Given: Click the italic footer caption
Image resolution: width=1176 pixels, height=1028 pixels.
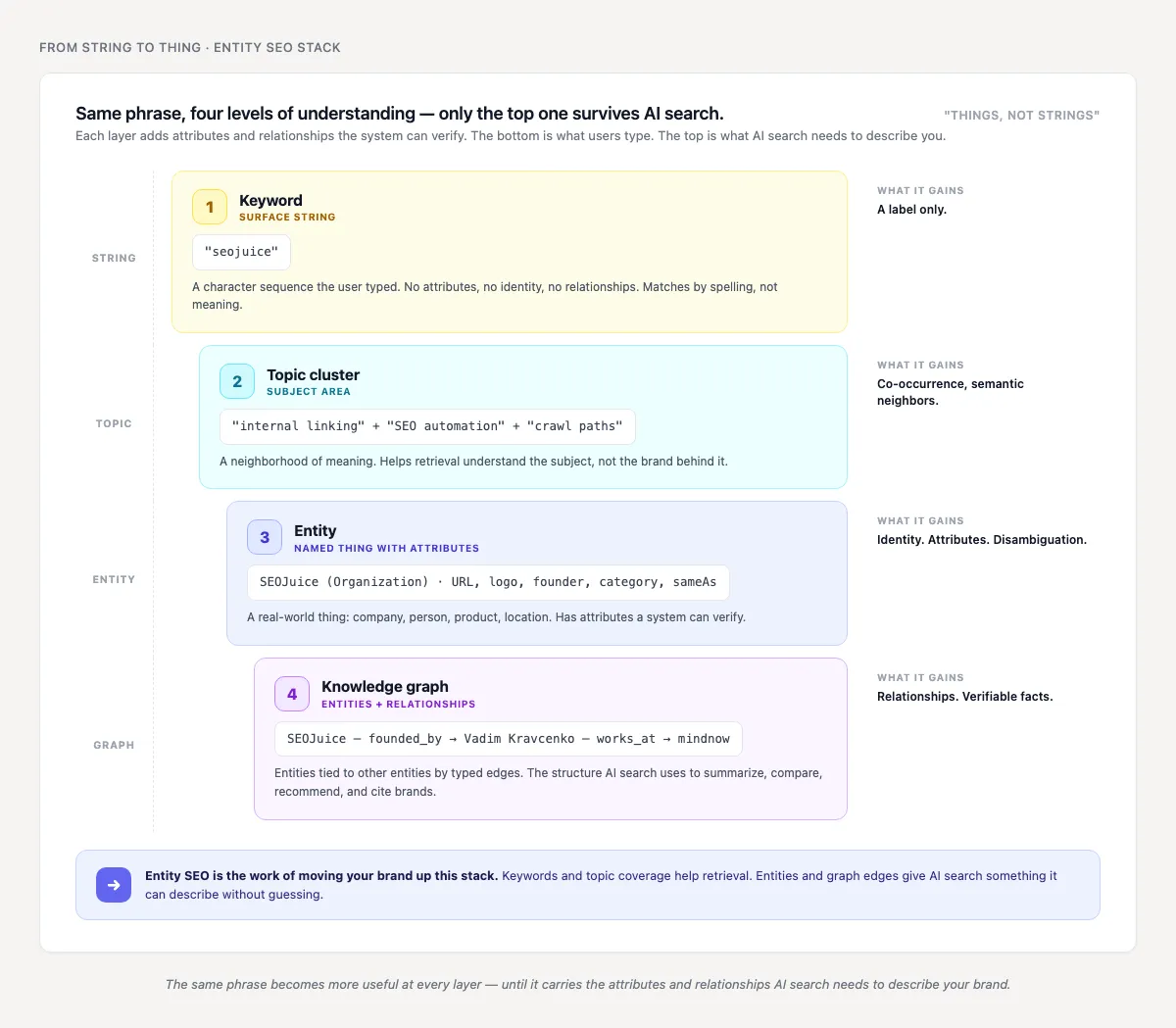Looking at the screenshot, I should [x=588, y=984].
